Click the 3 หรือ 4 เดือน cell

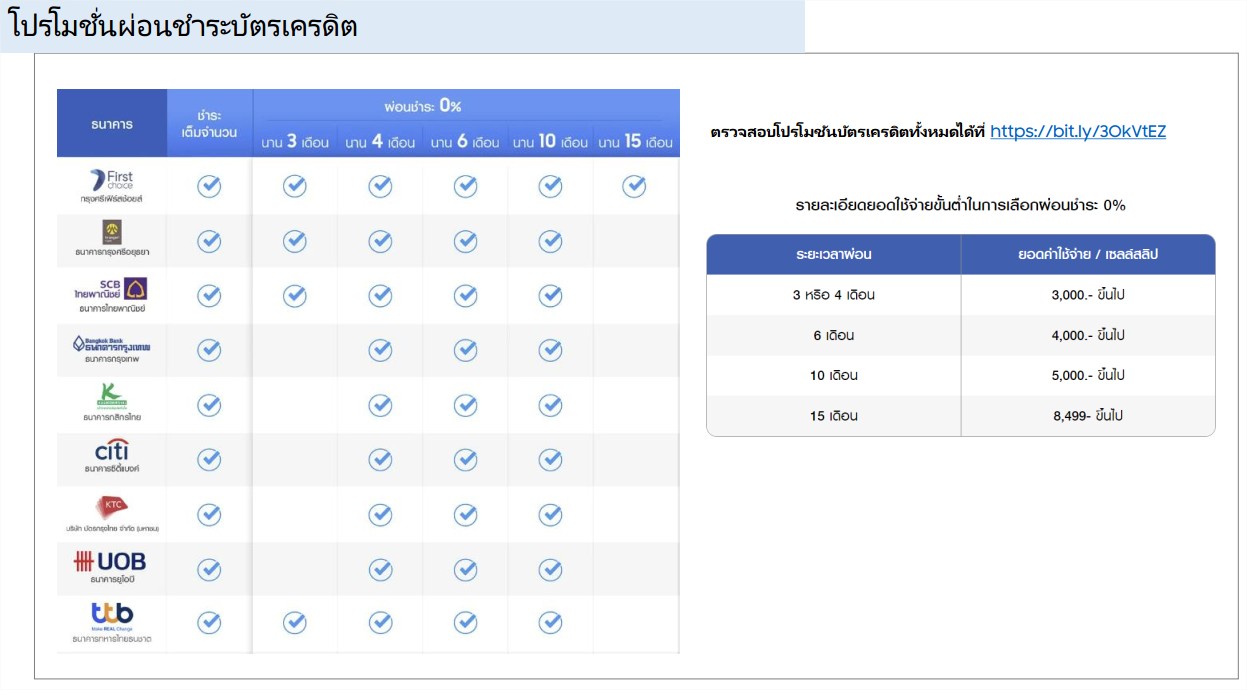834,295
